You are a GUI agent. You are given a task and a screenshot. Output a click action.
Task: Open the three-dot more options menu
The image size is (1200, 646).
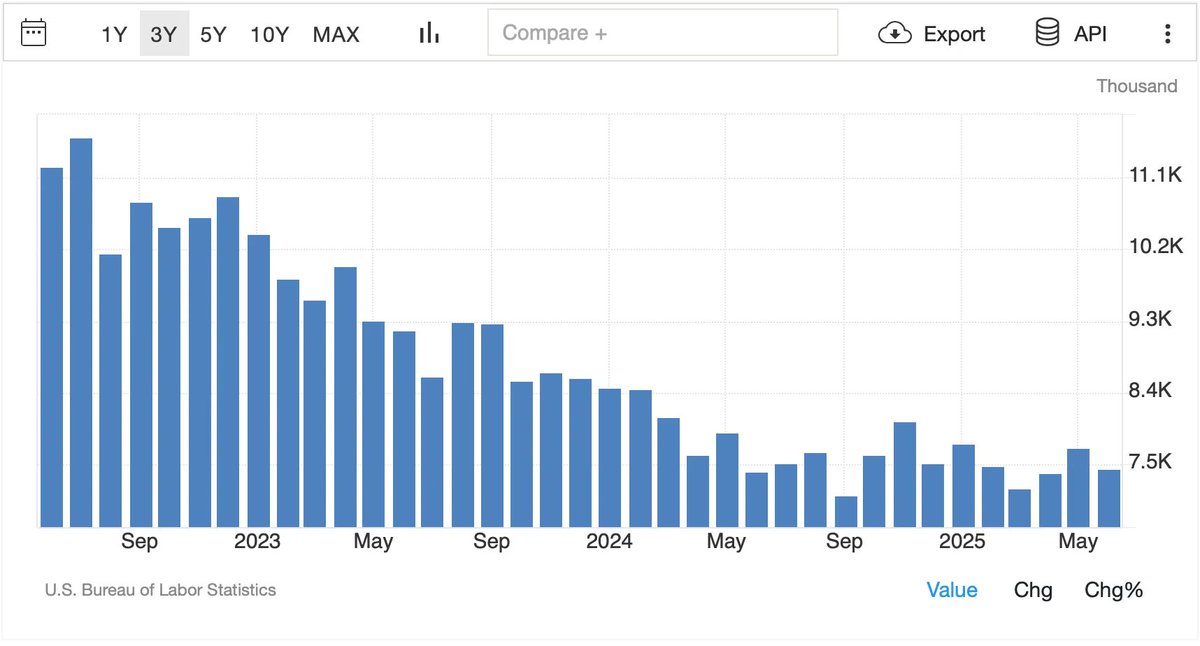click(x=1167, y=34)
